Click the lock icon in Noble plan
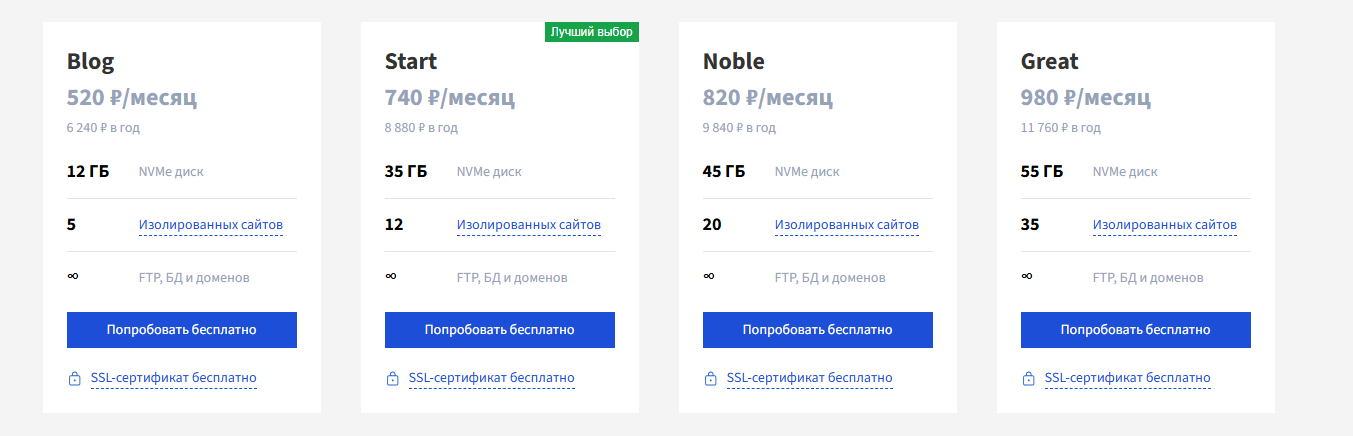Screen dimensions: 1353x436 point(710,379)
